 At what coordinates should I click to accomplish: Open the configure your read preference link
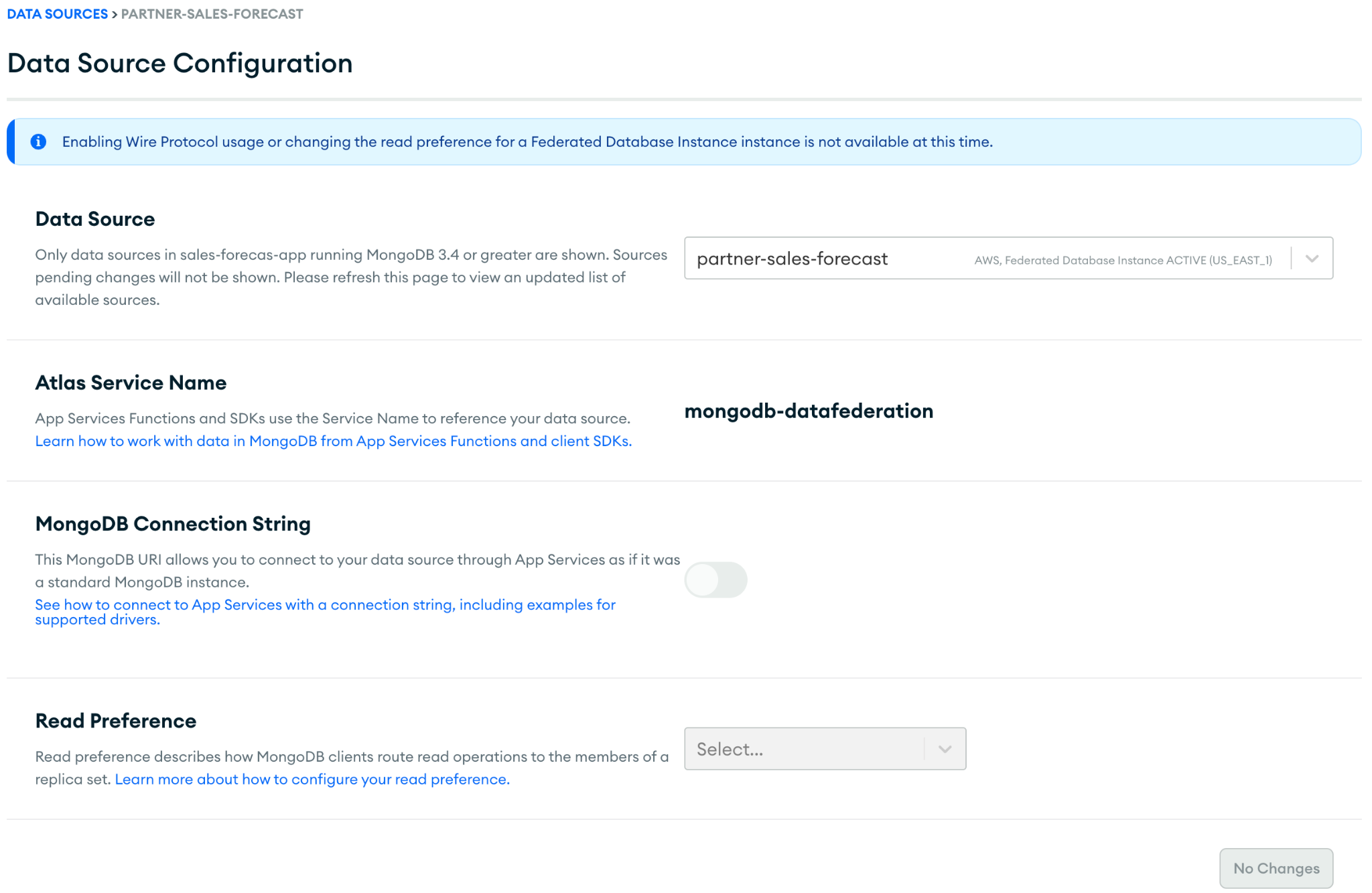pos(312,779)
